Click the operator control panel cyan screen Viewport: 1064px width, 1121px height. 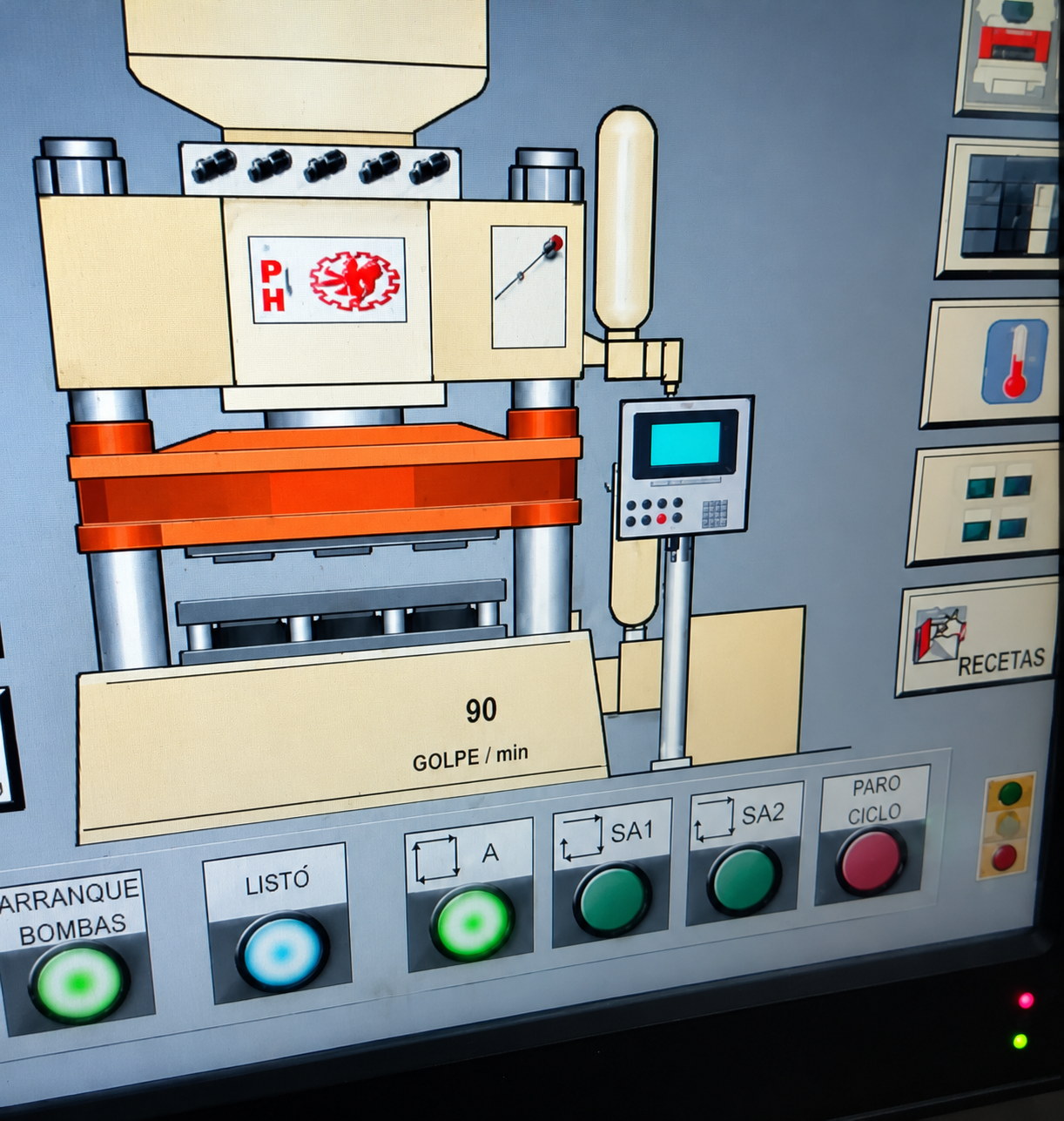tap(685, 445)
